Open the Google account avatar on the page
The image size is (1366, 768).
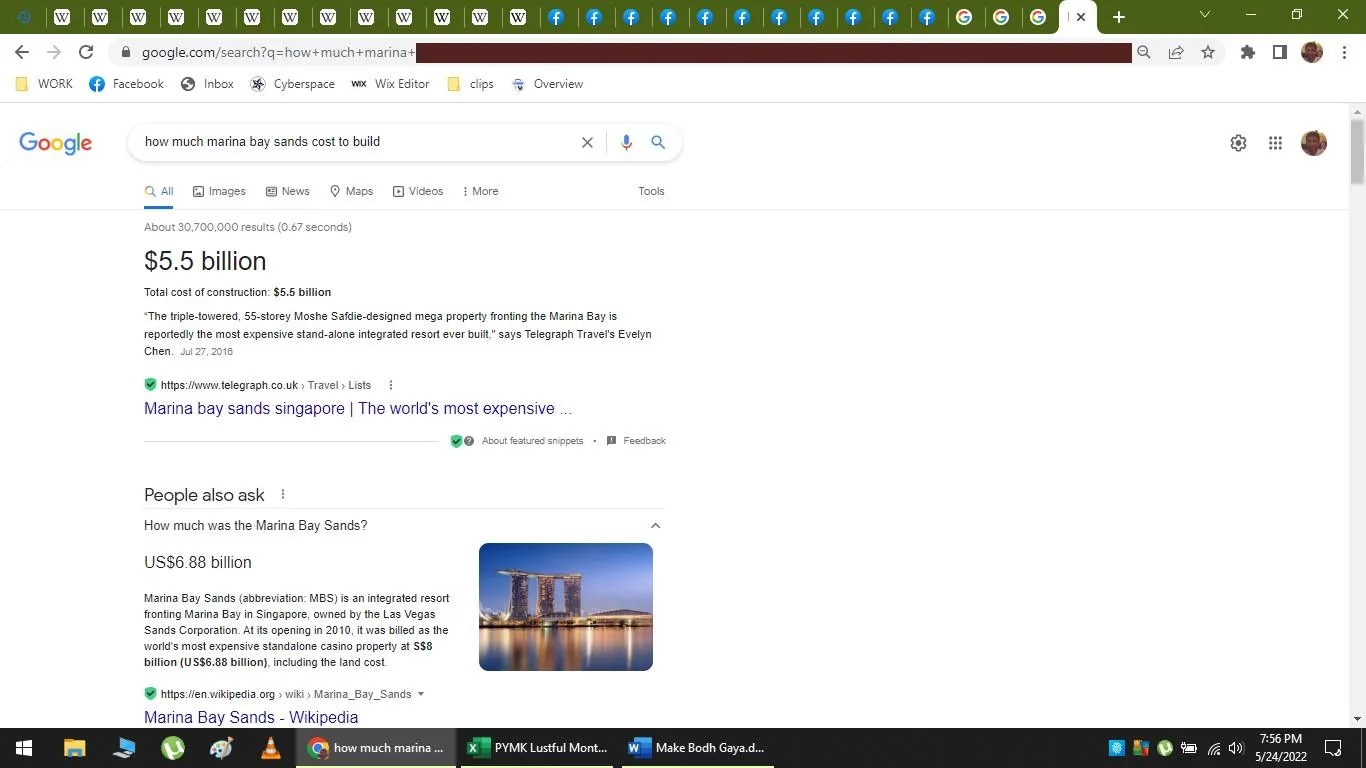1314,143
